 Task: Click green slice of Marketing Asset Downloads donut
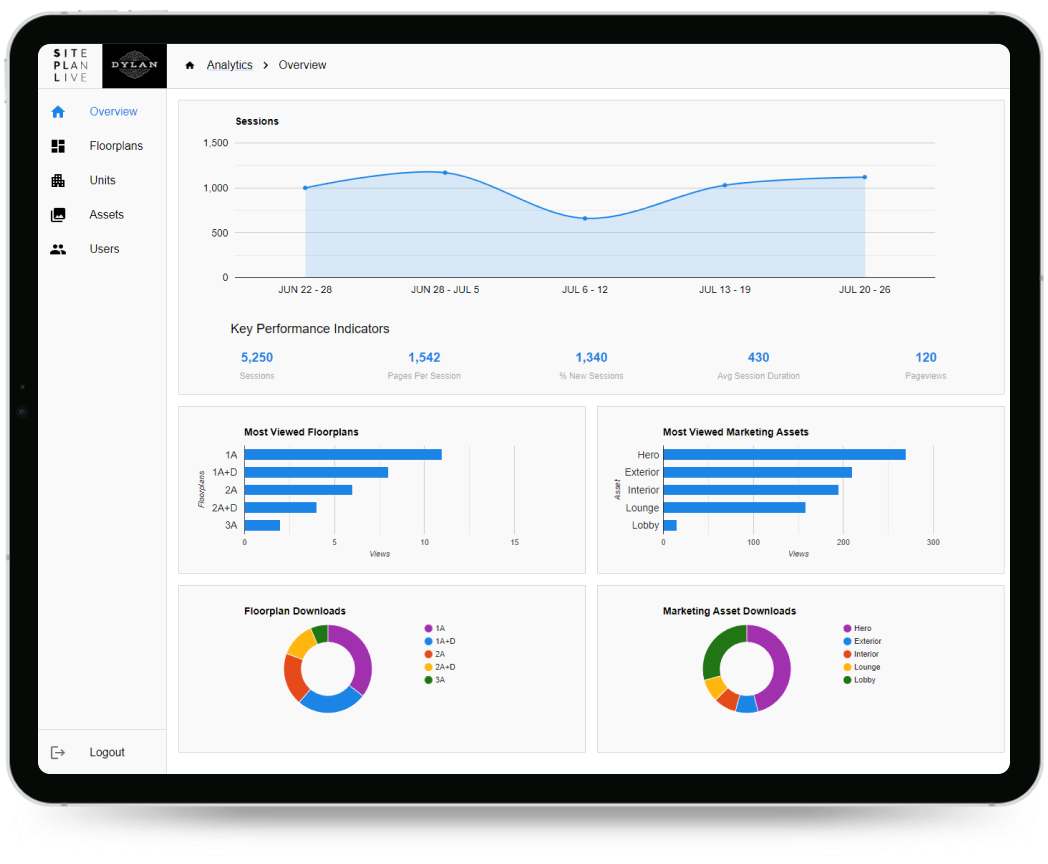[717, 645]
